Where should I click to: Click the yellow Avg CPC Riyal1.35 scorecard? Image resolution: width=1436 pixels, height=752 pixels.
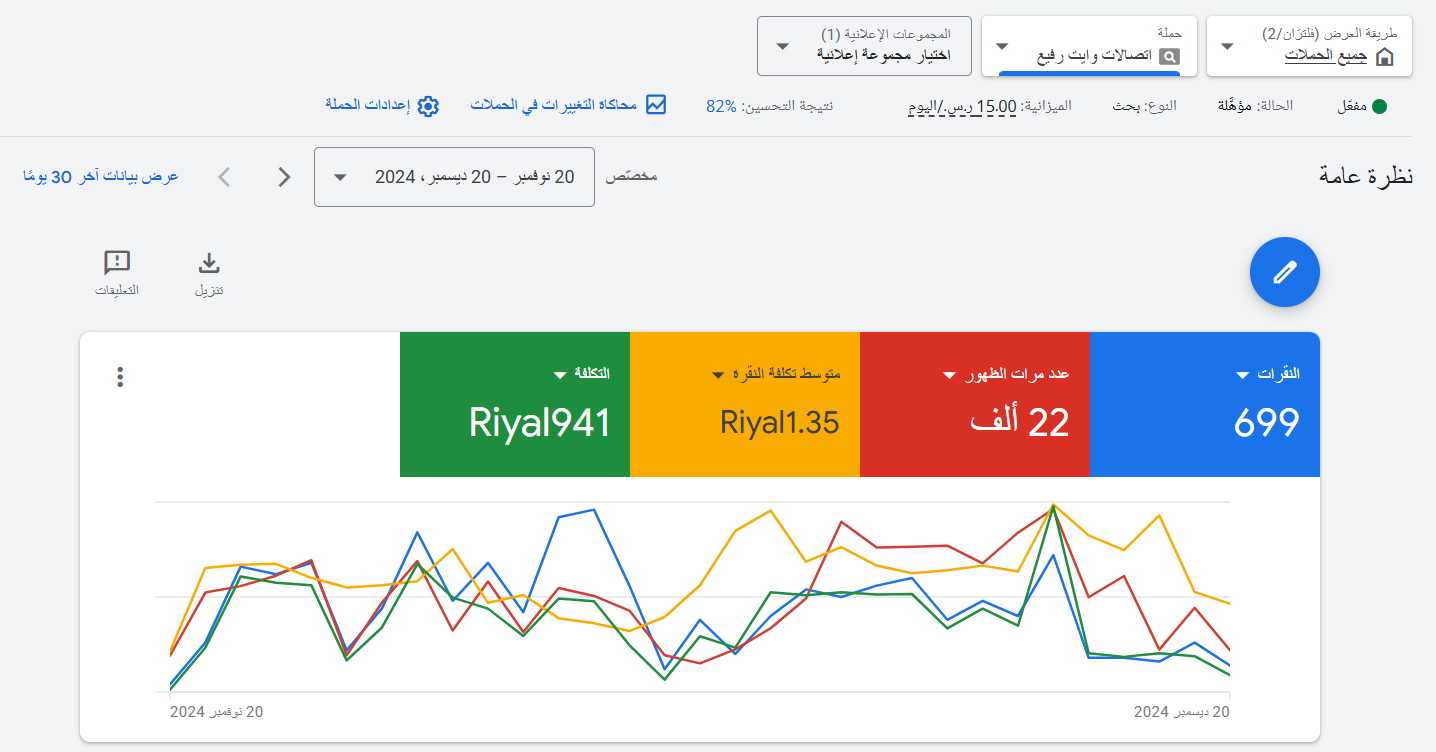click(745, 404)
